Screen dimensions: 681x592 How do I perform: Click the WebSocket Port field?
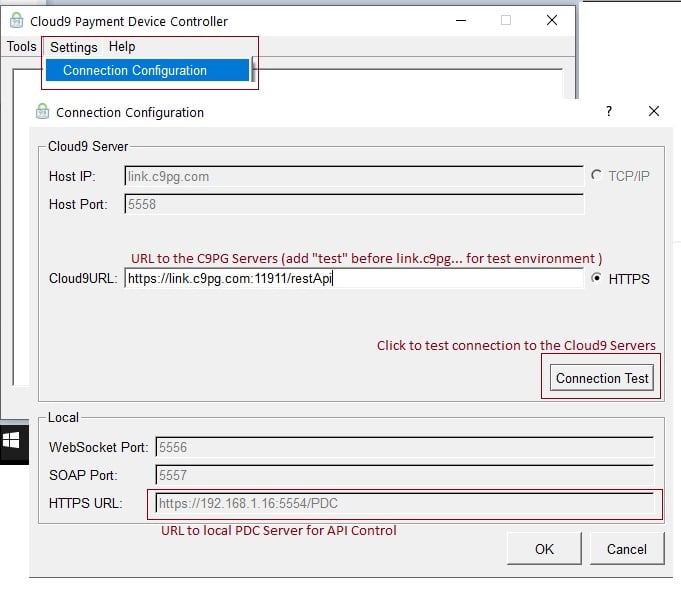404,447
